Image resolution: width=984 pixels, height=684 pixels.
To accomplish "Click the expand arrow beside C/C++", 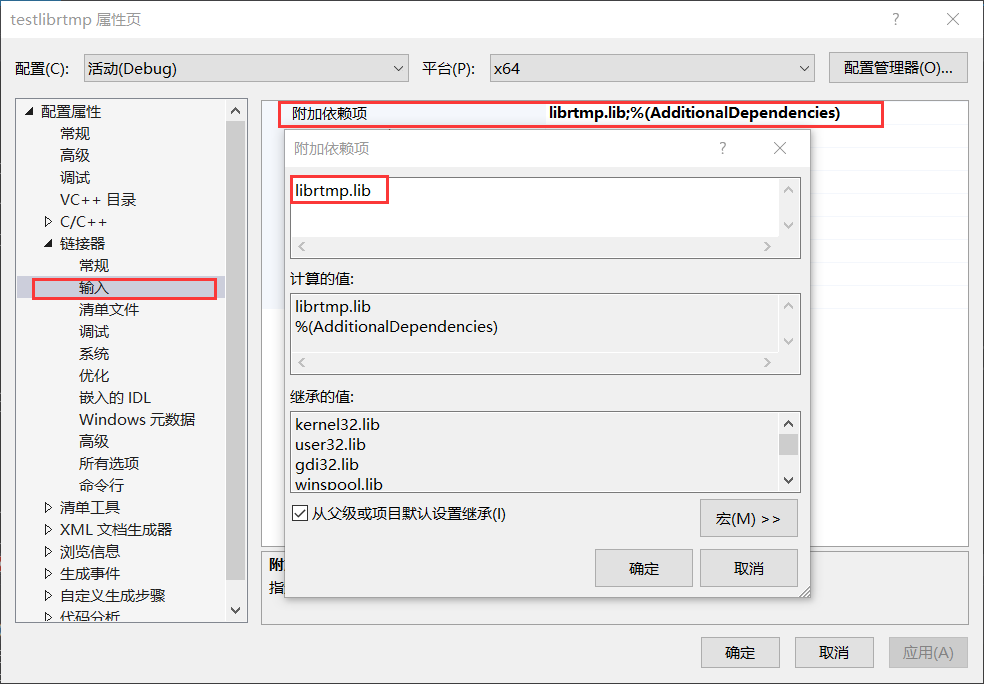I will coord(49,221).
